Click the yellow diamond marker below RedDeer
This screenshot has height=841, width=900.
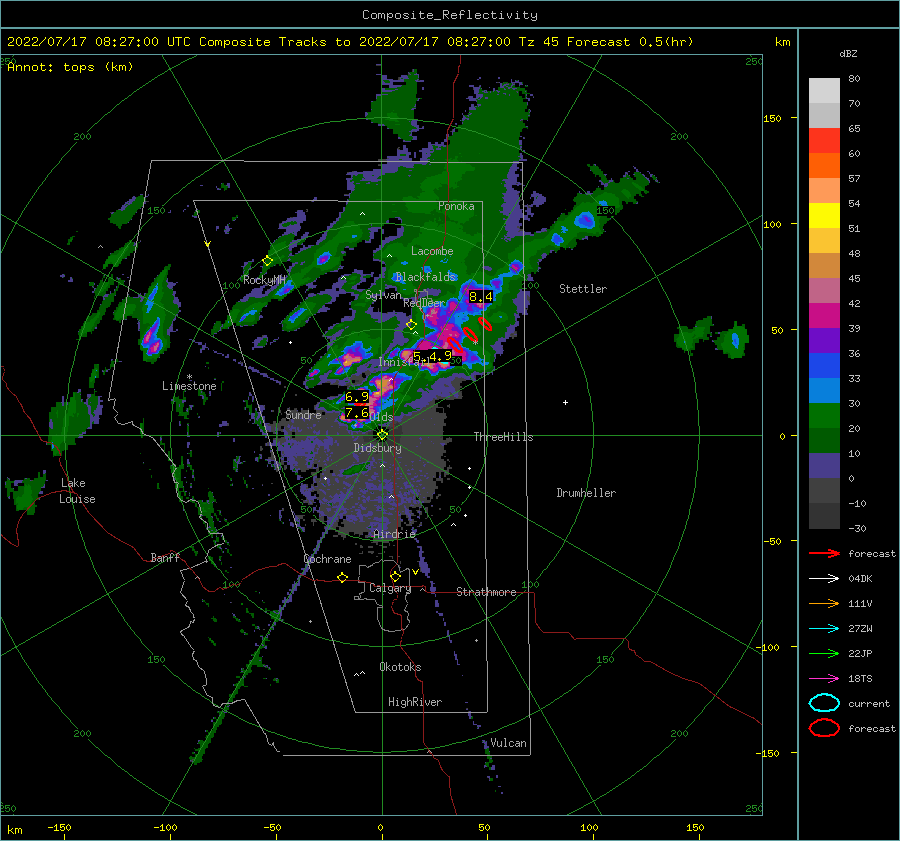tap(411, 325)
